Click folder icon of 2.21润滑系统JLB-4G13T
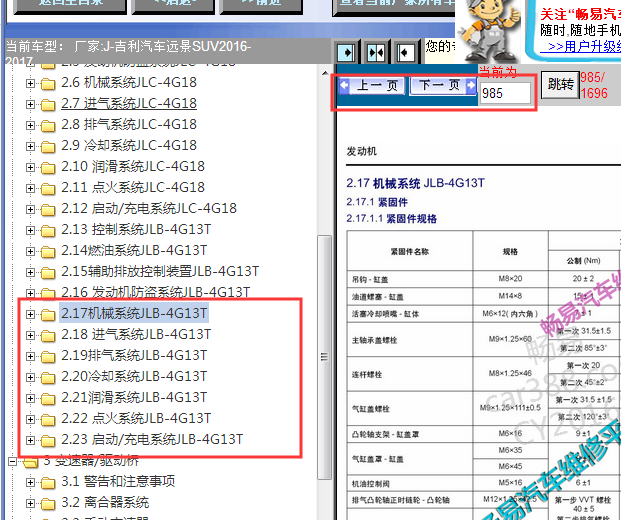Viewport: 621px width, 520px height. coord(48,399)
